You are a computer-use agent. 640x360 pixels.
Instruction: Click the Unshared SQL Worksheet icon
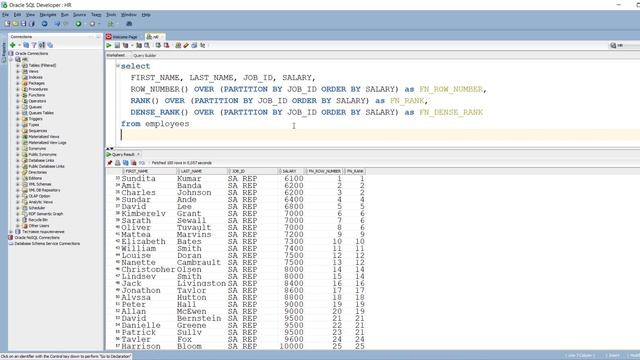coord(178,45)
